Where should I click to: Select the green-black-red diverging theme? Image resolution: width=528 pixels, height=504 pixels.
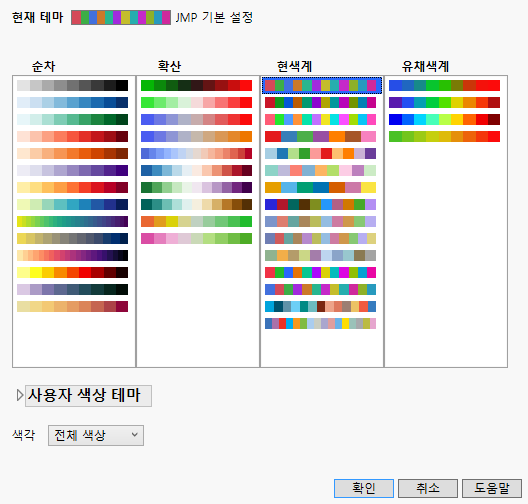point(196,86)
